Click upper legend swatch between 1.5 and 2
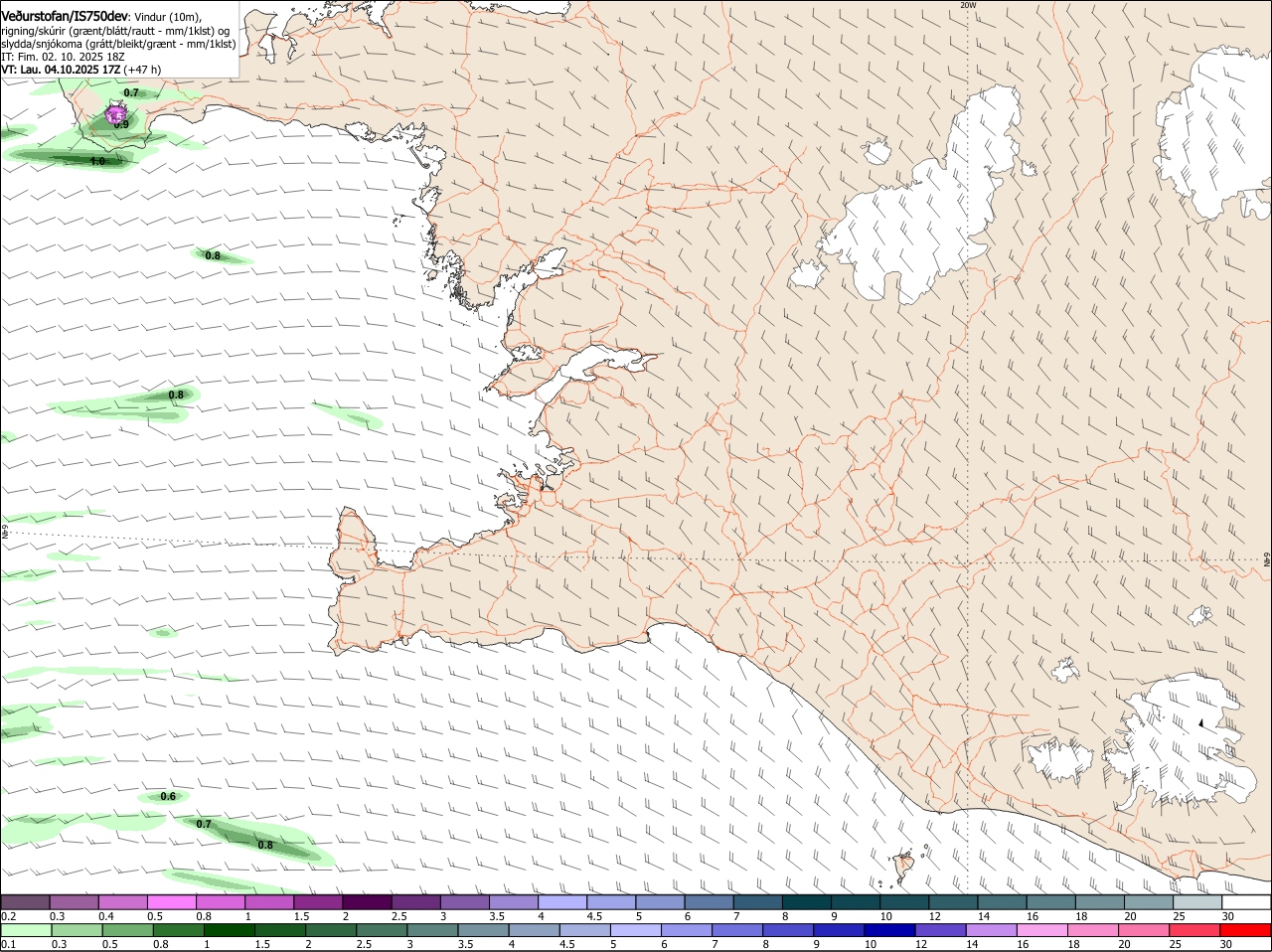 317,901
